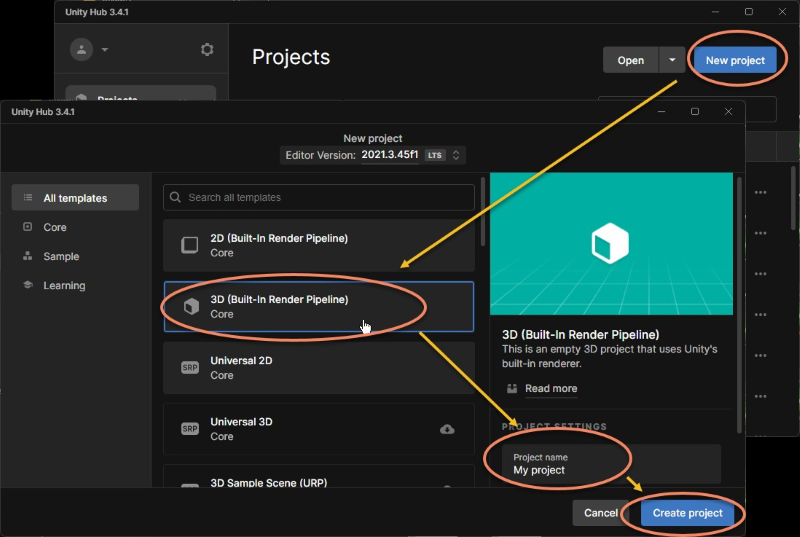Download Universal 3D template via cloud icon

pos(447,429)
